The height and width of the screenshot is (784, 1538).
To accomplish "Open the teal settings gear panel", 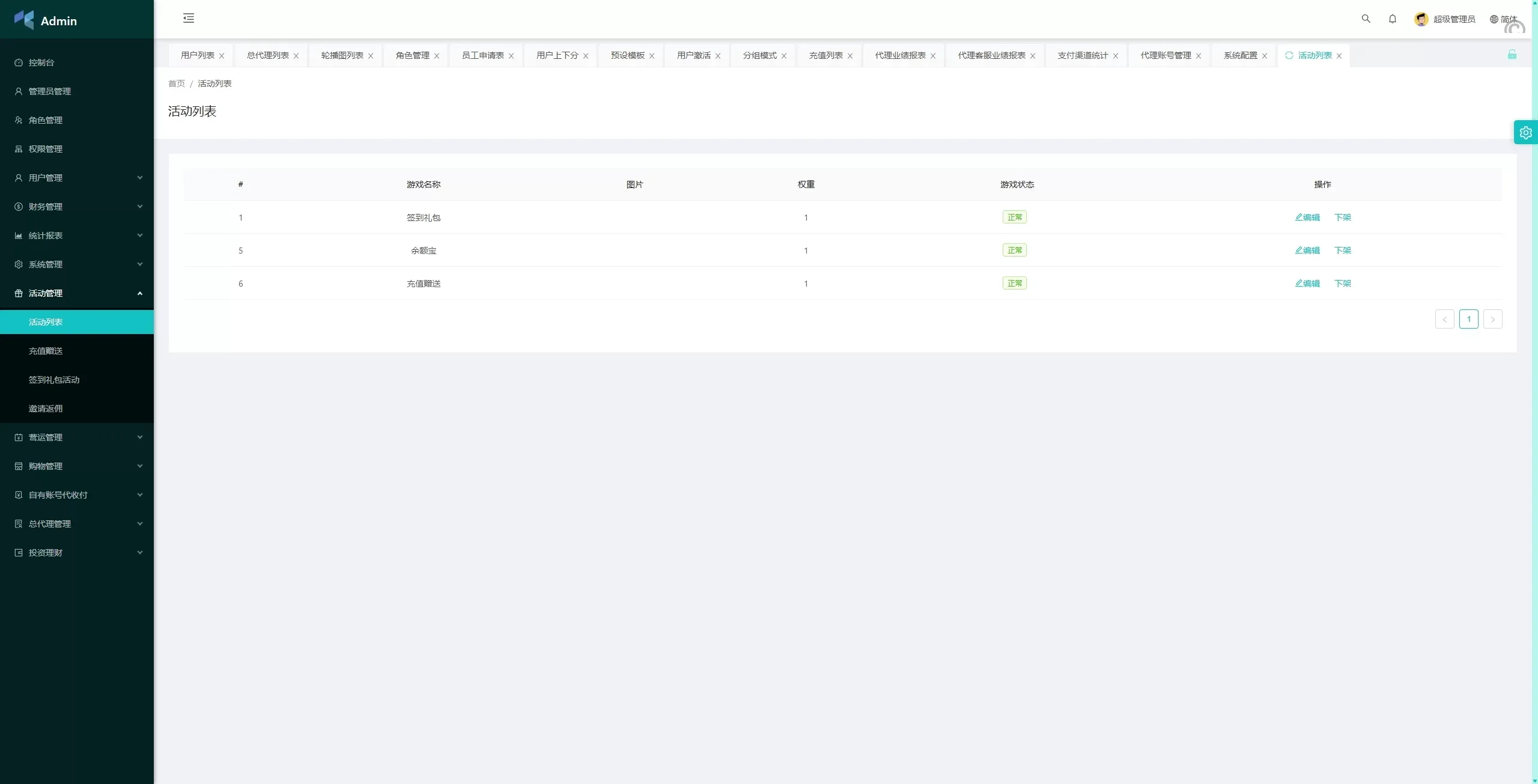I will pos(1525,133).
